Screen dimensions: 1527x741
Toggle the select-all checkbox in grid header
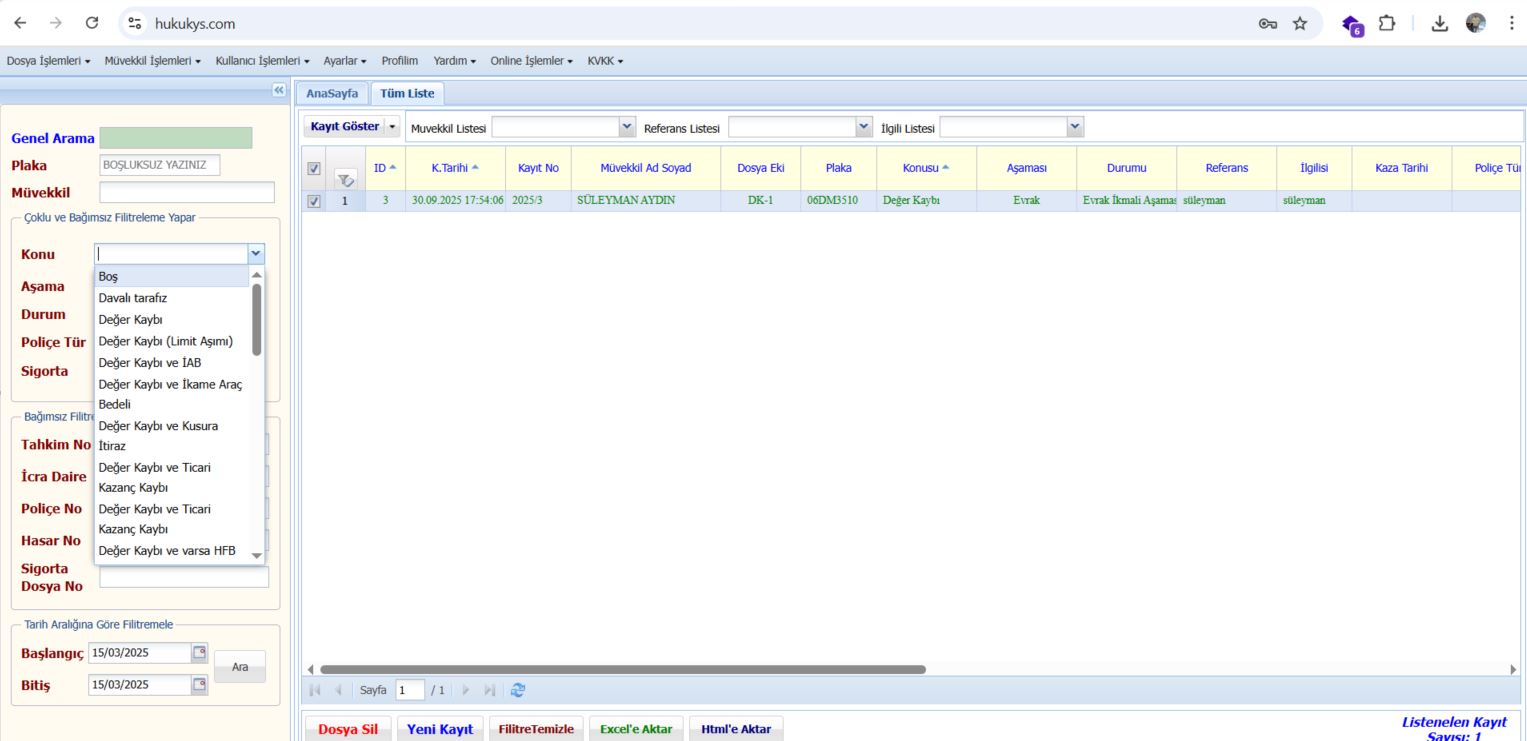(314, 169)
